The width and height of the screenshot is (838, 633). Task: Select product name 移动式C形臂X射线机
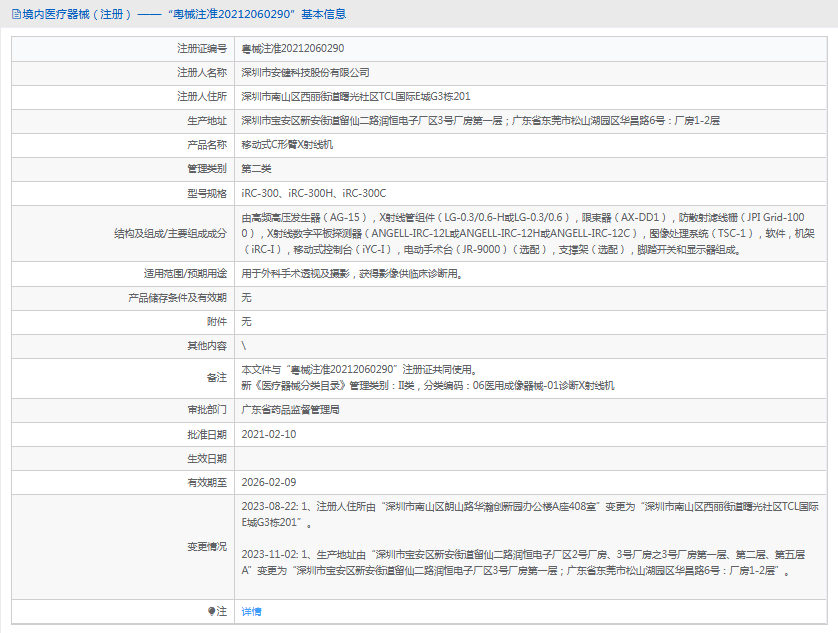pyautogui.click(x=287, y=145)
